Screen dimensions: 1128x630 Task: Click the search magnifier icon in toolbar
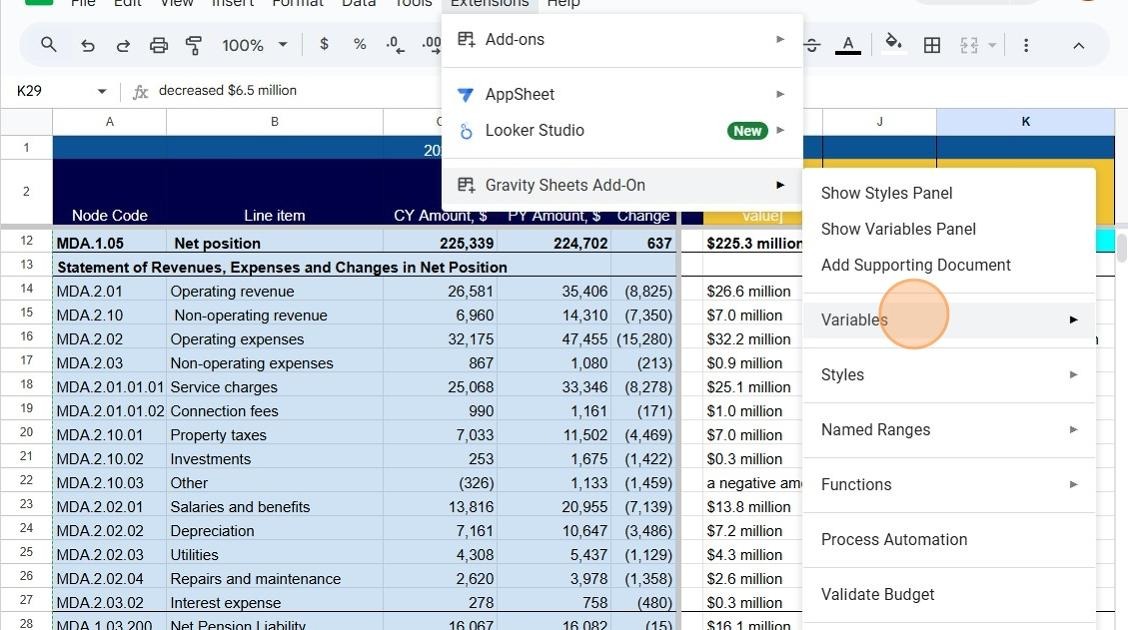[48, 45]
